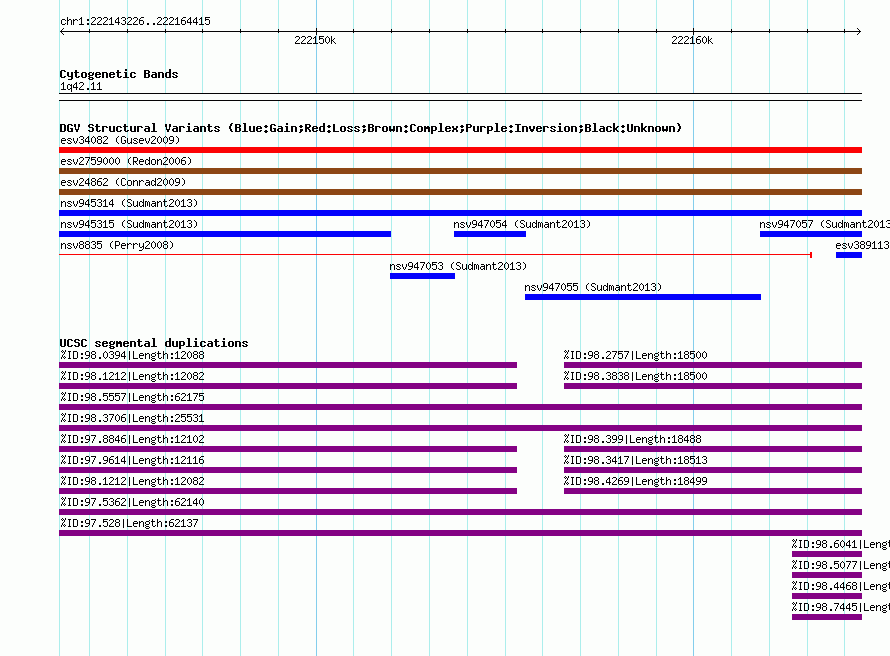Click the 222150k ruler tick label
The width and height of the screenshot is (890, 656).
[x=315, y=40]
